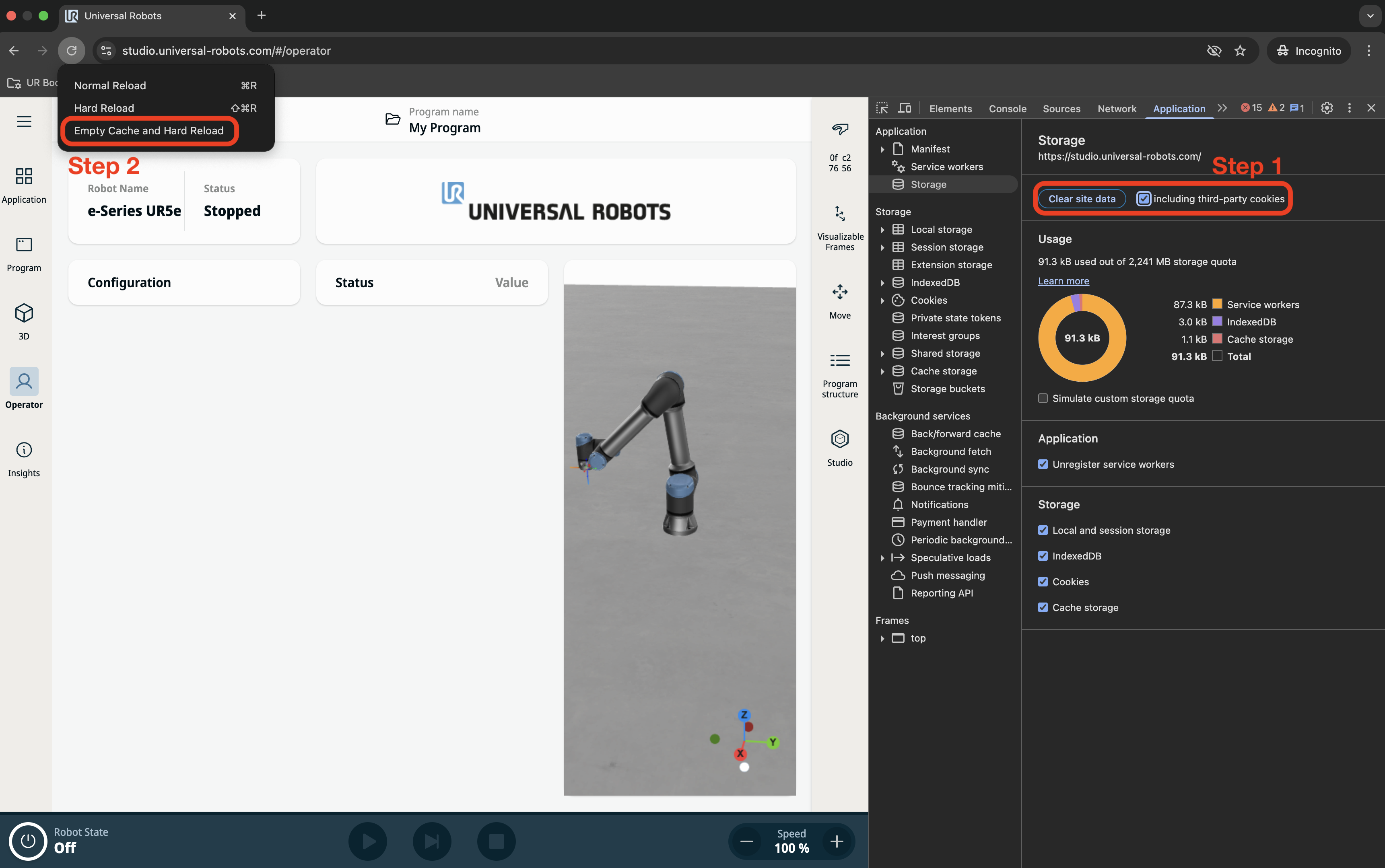The width and height of the screenshot is (1385, 868).
Task: Open Visualizable Frames panel
Action: [x=839, y=214]
